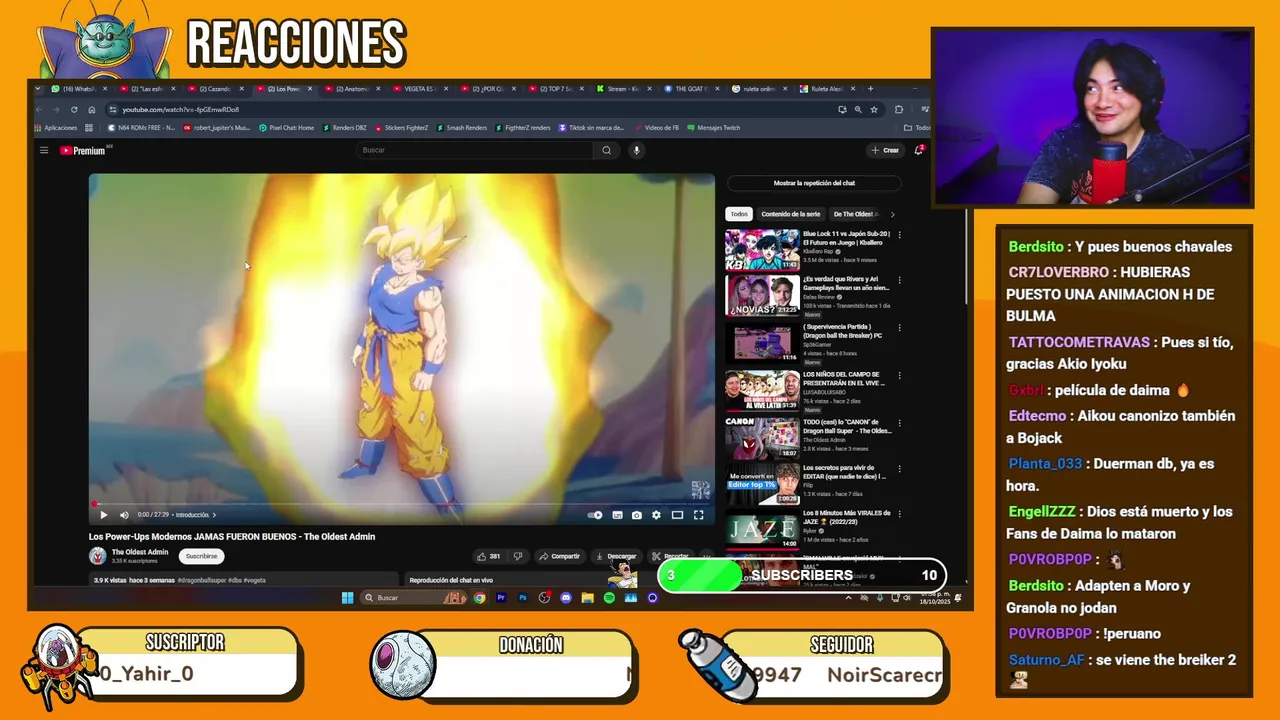Open Pixel Chat: Home bookmark
Viewport: 1280px width, 720px height.
286,128
